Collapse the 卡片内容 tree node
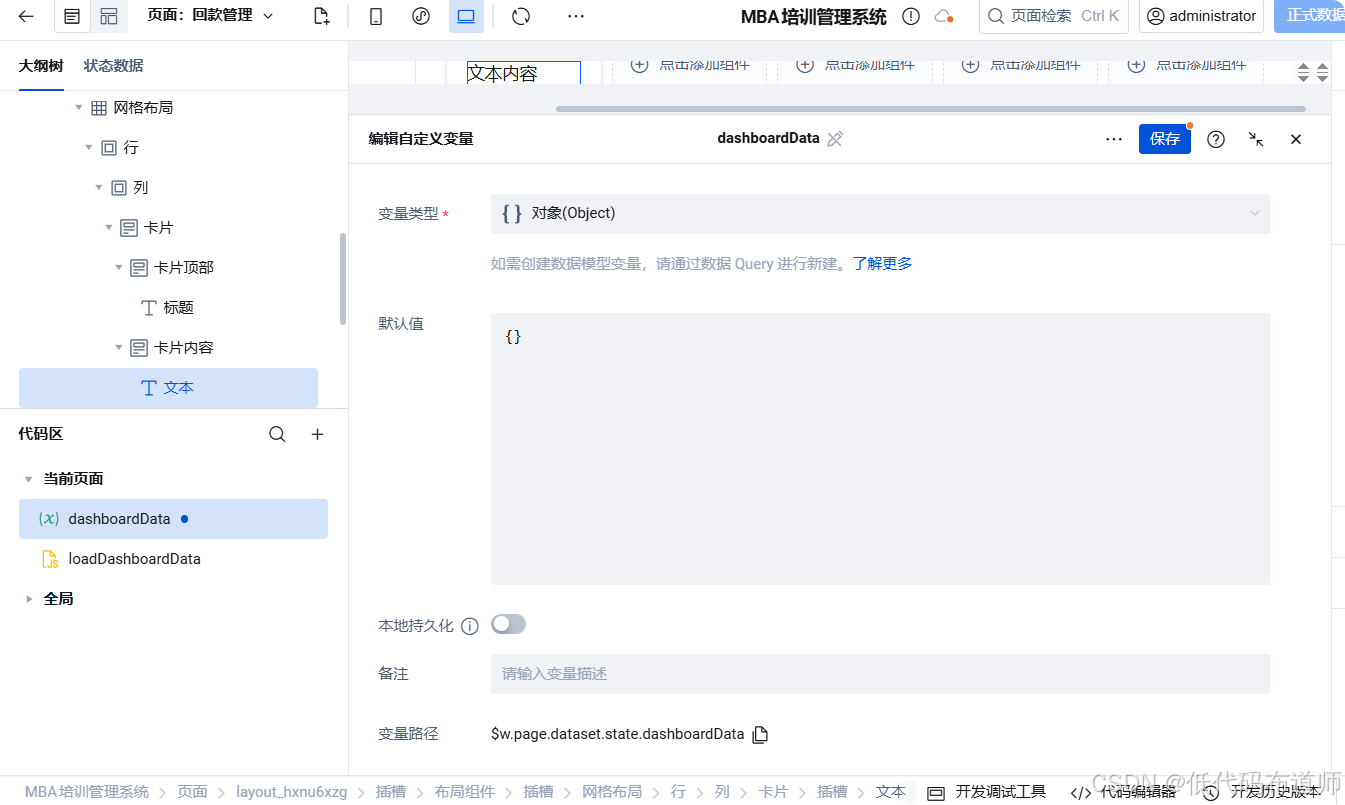Viewport: 1345px width, 805px height. click(x=119, y=347)
